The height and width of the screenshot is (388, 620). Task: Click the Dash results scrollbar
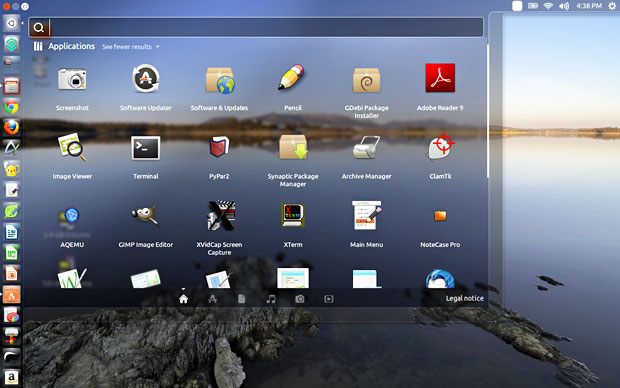click(488, 111)
